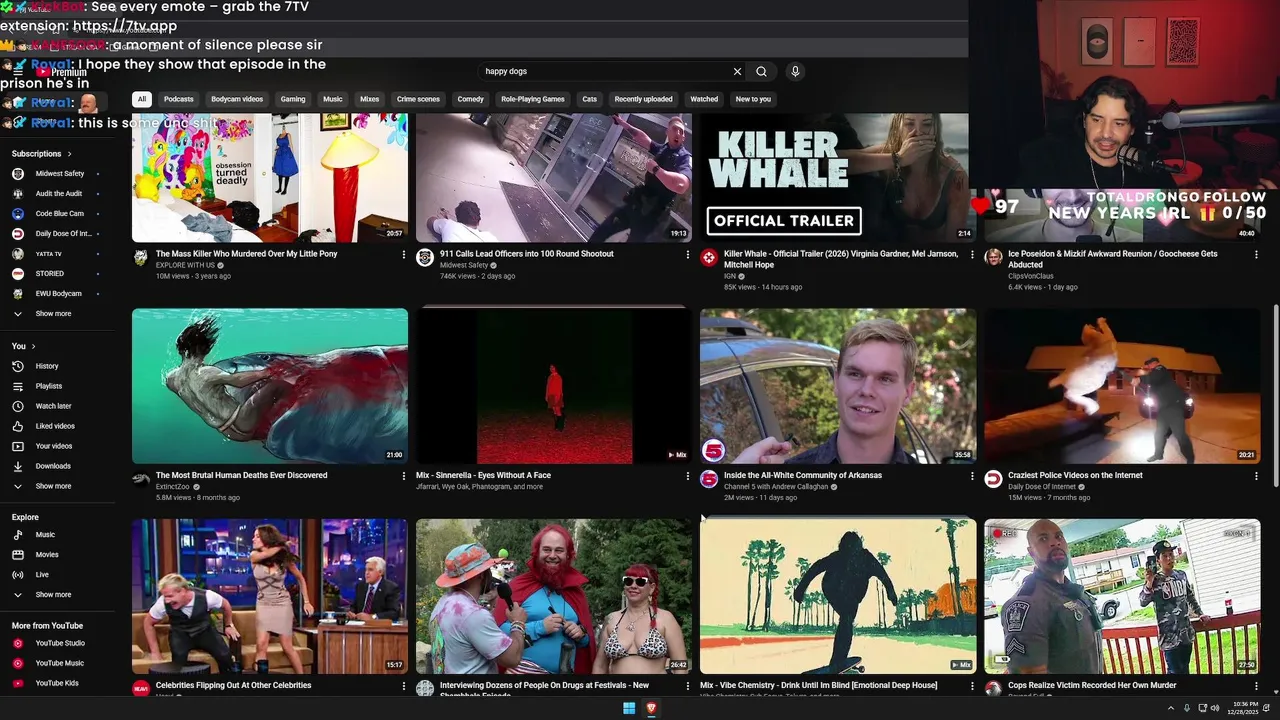
Task: Play the Inside the All-White Community thumbnail
Action: click(838, 386)
